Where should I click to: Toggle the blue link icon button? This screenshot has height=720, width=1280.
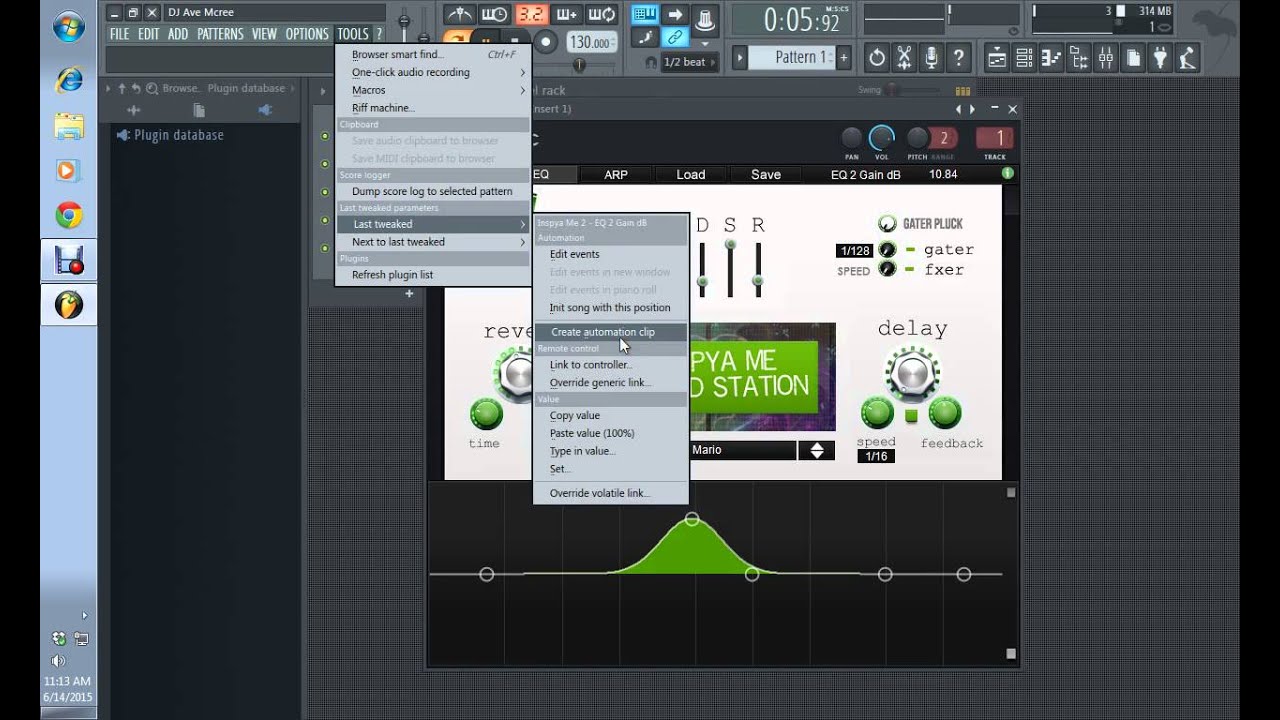675,38
